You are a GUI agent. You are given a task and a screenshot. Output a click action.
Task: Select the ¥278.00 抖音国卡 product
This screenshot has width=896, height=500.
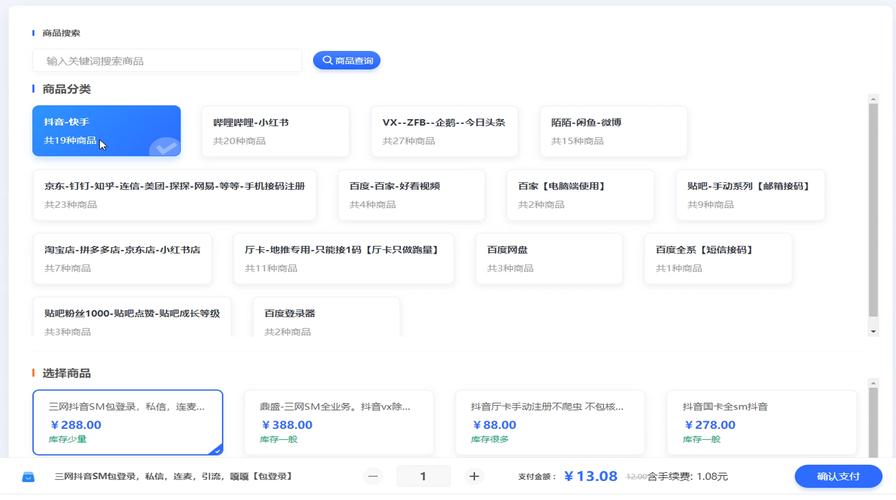[x=761, y=422]
